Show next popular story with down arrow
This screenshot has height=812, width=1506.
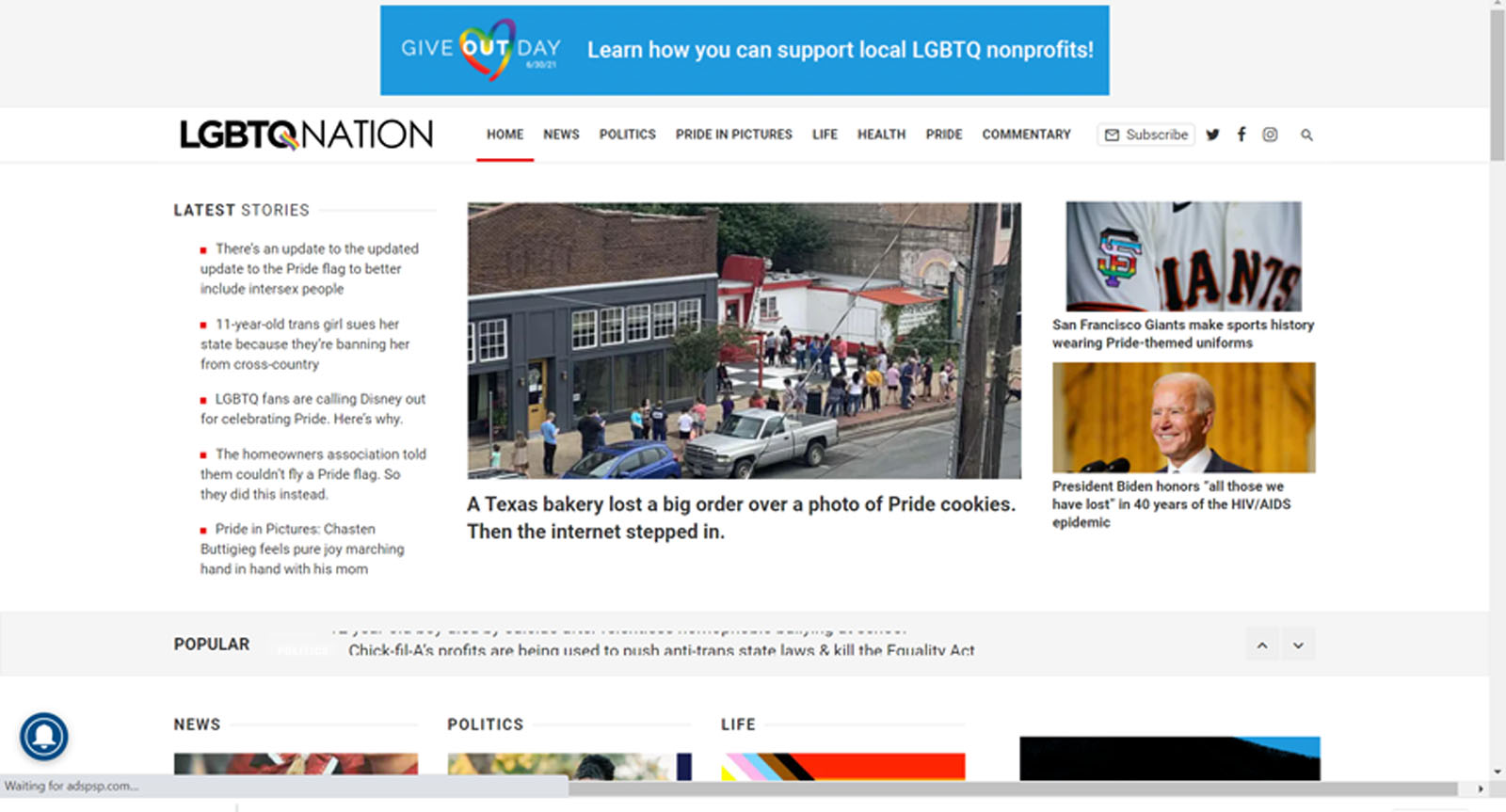tap(1298, 645)
